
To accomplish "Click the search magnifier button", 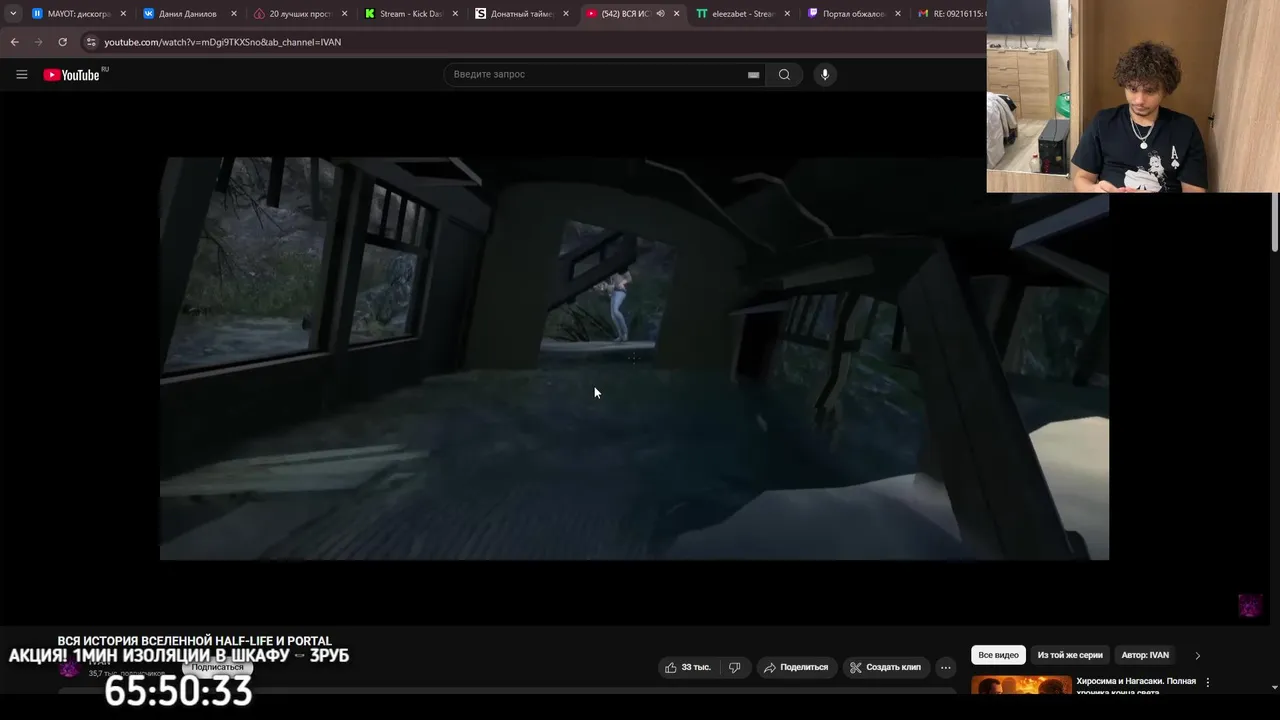I will point(784,75).
